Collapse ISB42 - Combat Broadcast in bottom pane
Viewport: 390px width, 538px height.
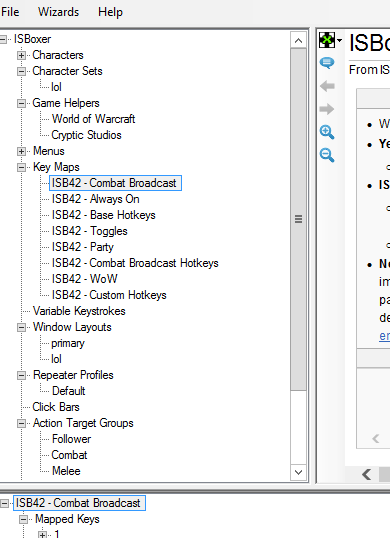coord(4,503)
